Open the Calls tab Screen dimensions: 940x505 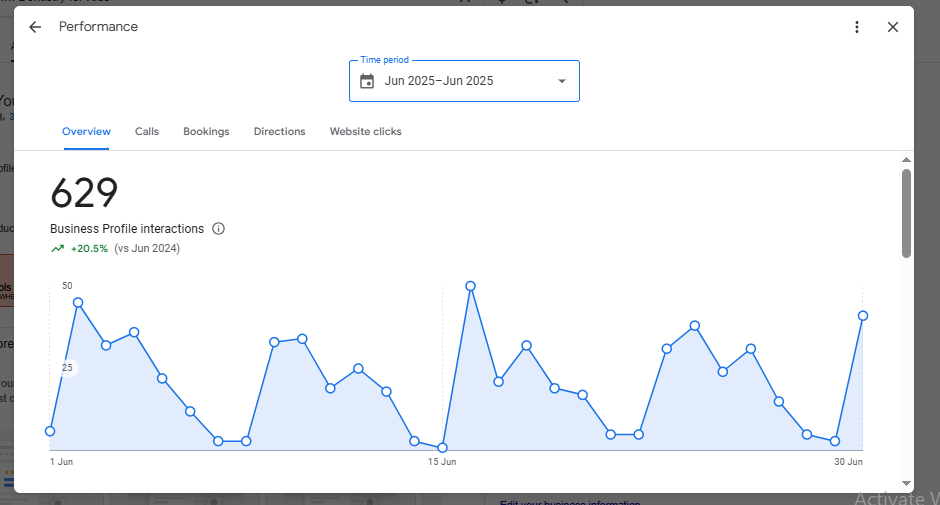[x=147, y=132]
